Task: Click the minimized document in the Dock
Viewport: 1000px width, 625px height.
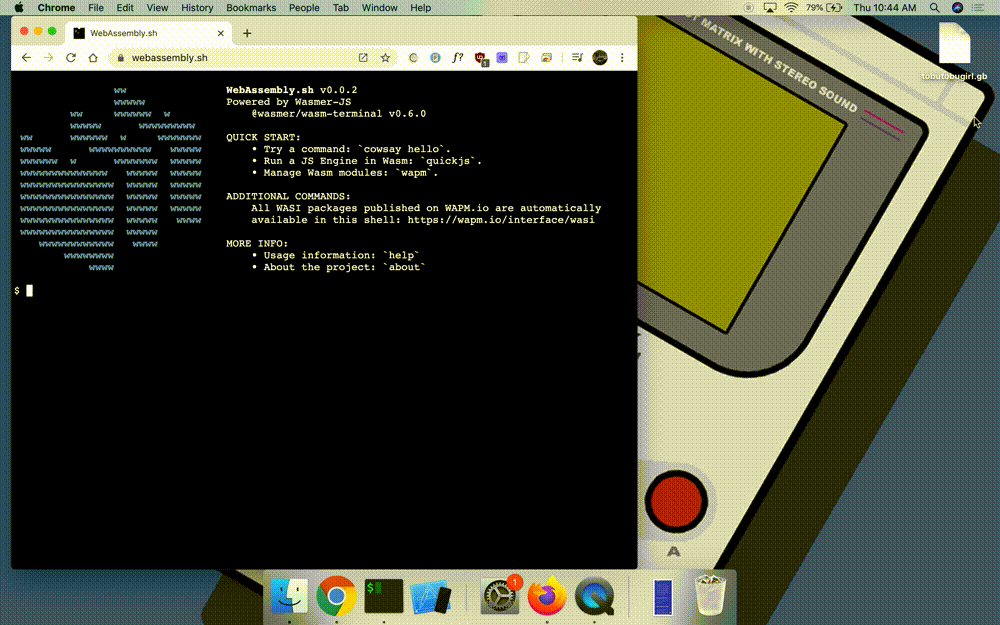Action: [x=663, y=596]
